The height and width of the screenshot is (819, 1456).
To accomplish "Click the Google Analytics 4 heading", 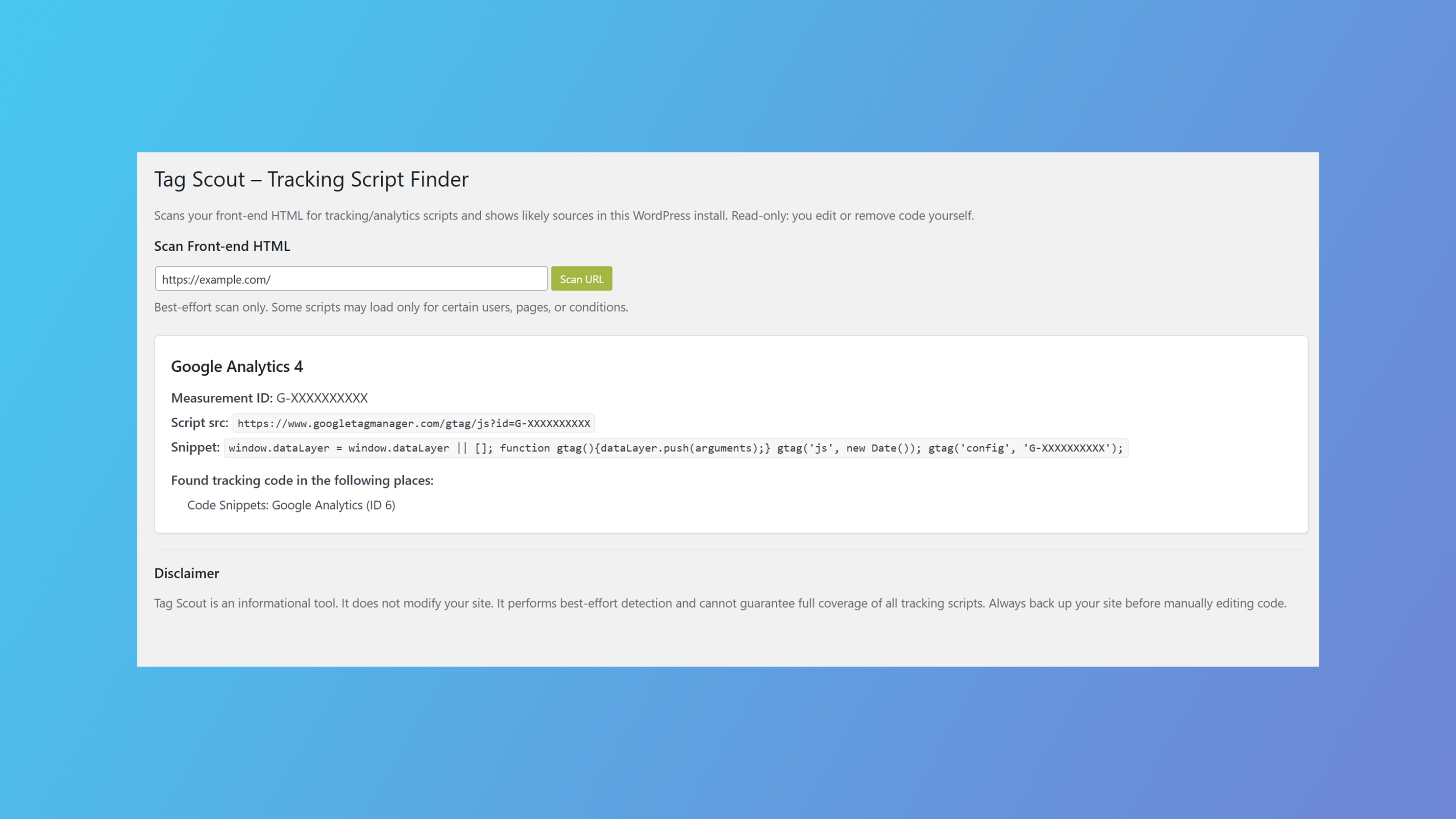I will [x=237, y=366].
